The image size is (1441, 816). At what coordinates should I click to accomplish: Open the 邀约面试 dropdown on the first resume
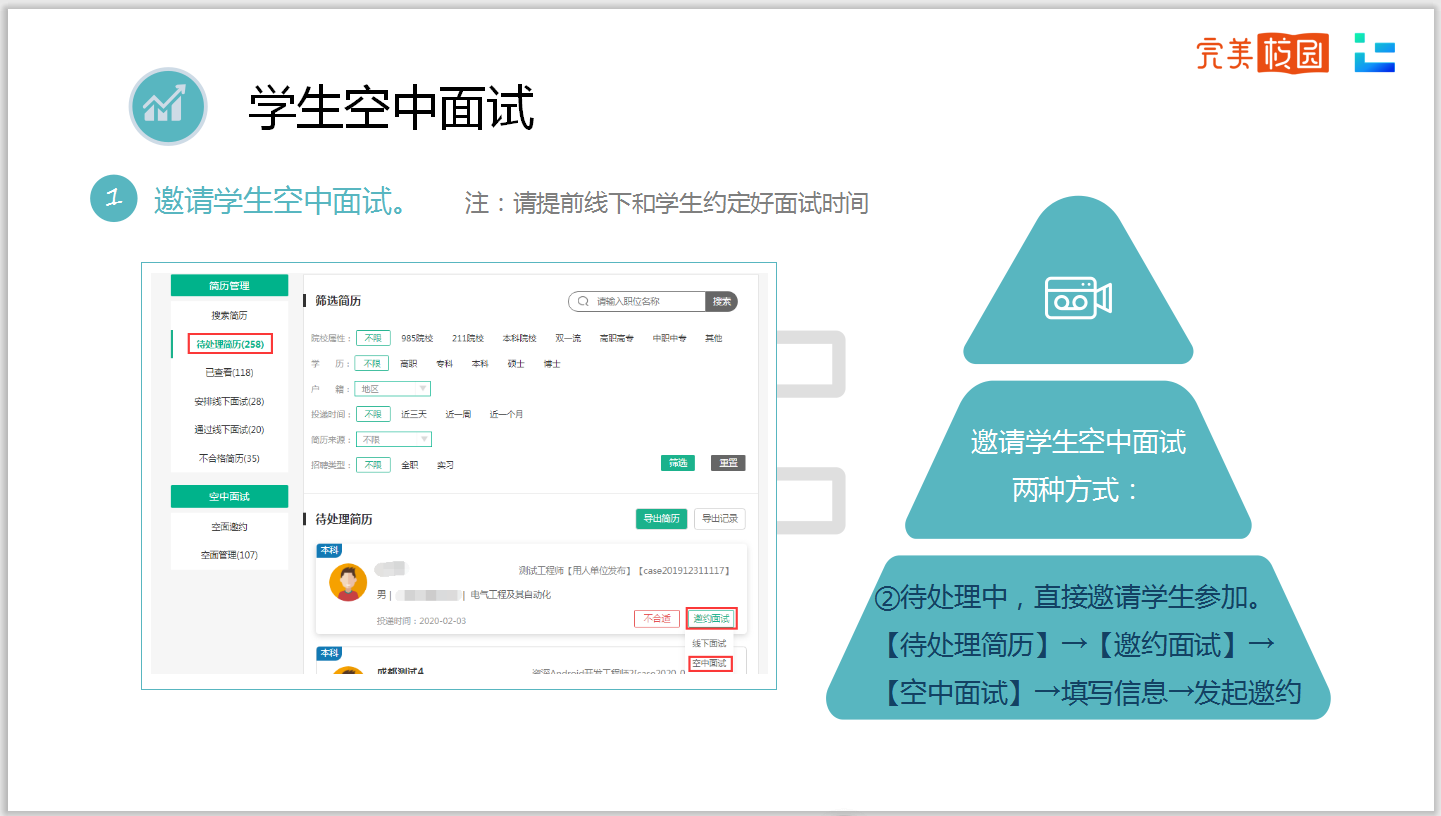click(x=711, y=619)
